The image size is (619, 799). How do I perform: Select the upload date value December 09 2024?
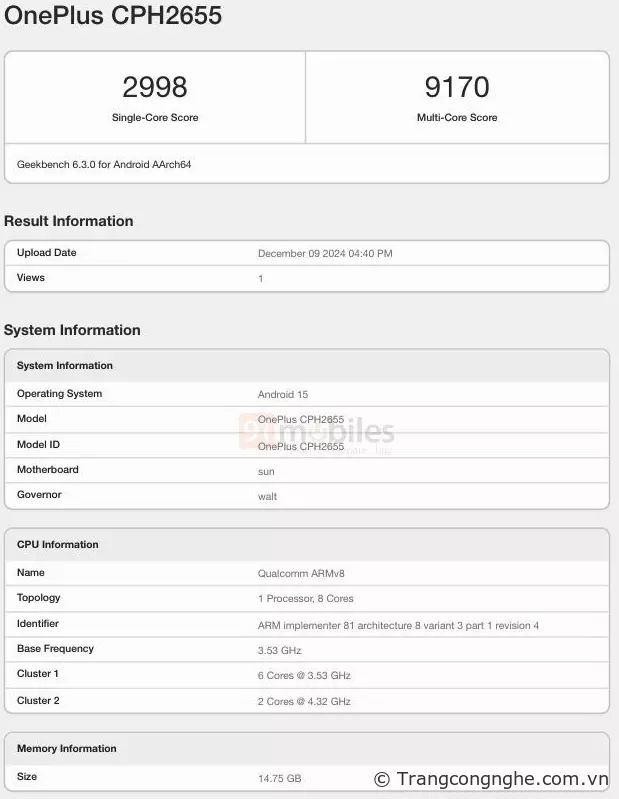(x=325, y=254)
